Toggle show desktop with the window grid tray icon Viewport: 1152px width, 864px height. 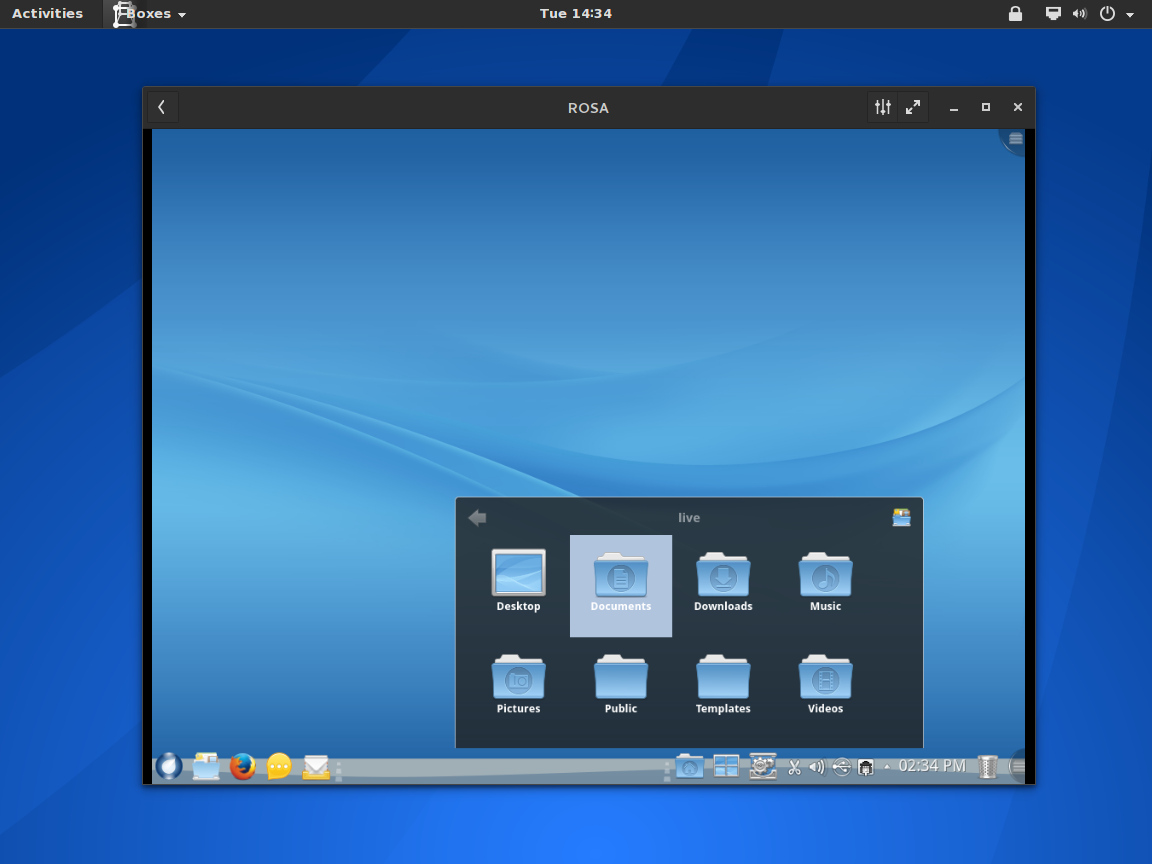726,766
